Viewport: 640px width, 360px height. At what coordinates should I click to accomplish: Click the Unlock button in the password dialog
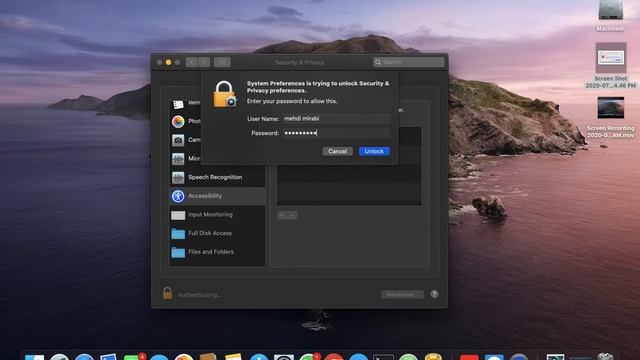(374, 151)
